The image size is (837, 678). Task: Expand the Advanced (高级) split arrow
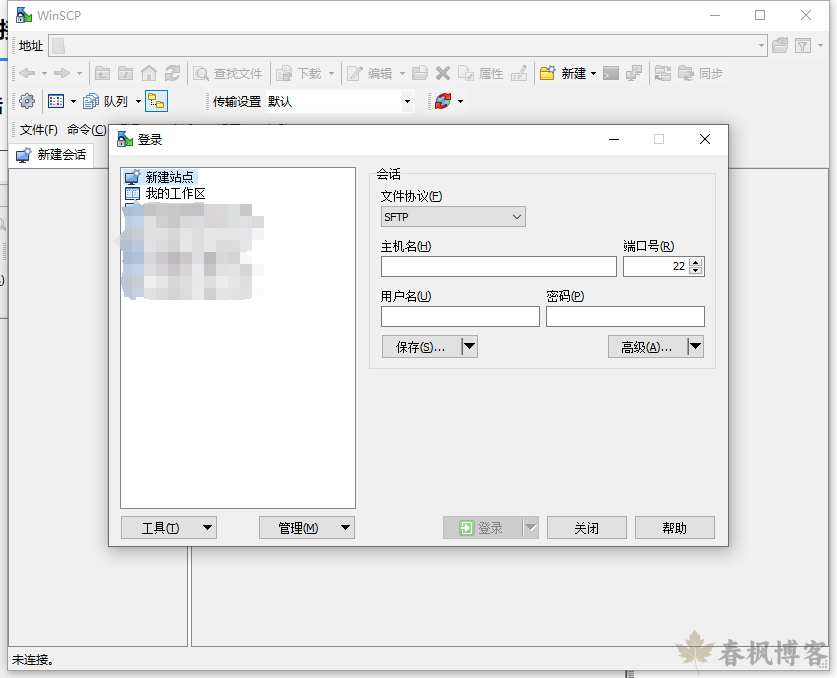point(695,346)
